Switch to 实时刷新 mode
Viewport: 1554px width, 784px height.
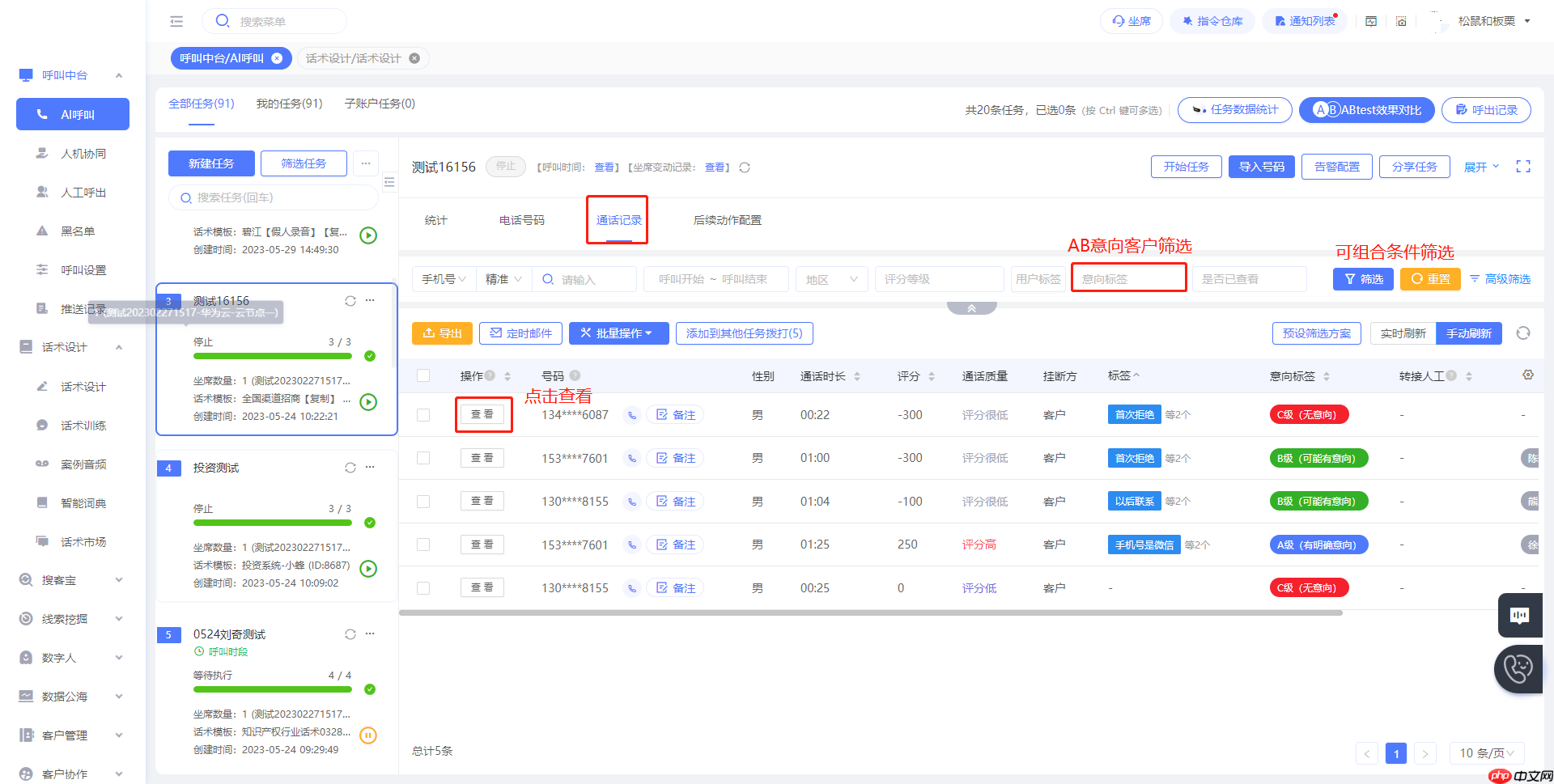tap(1403, 333)
